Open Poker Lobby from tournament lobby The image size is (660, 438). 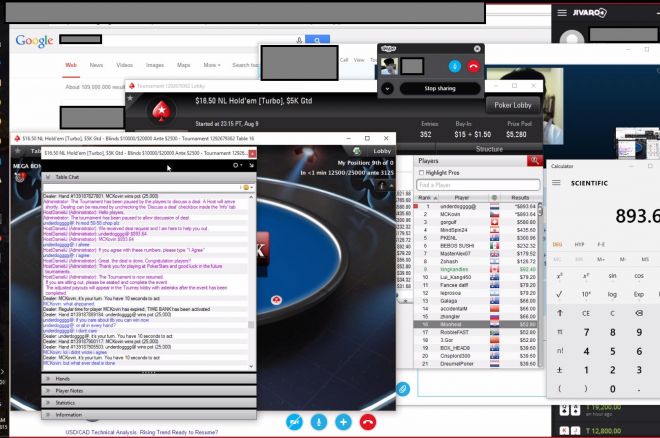(513, 105)
